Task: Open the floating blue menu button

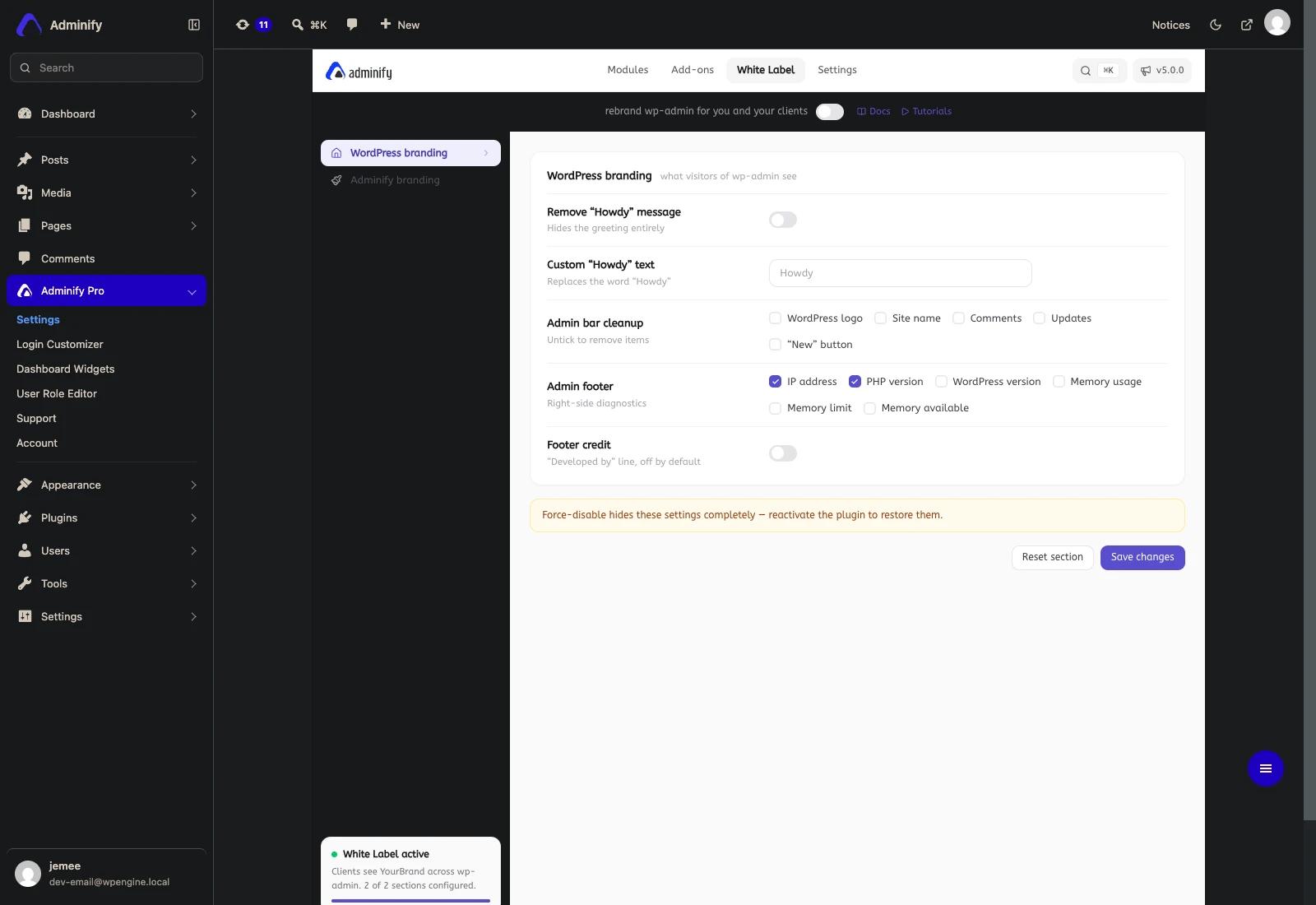Action: (1266, 768)
